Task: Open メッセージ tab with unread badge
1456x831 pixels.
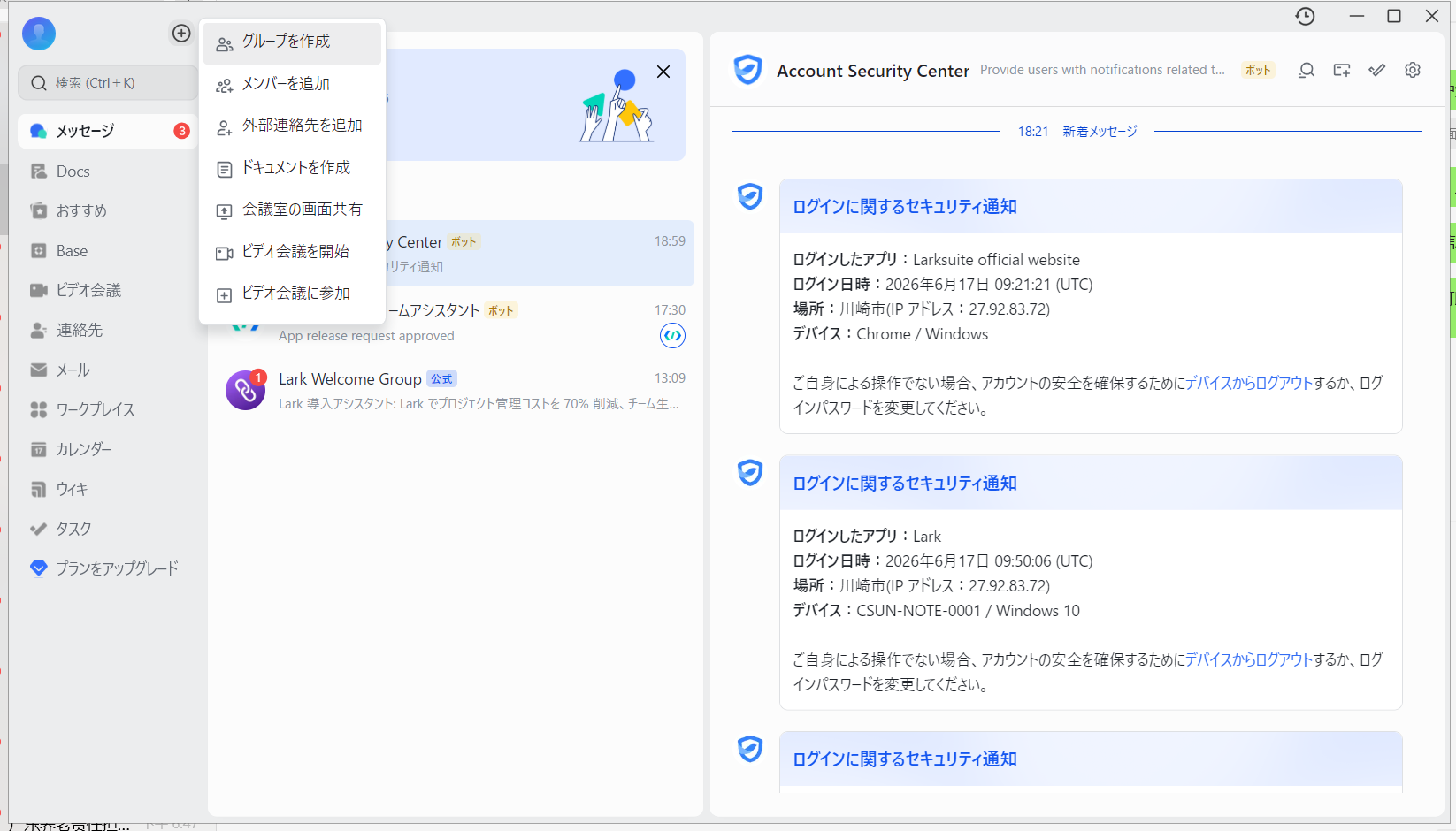Action: [x=107, y=131]
